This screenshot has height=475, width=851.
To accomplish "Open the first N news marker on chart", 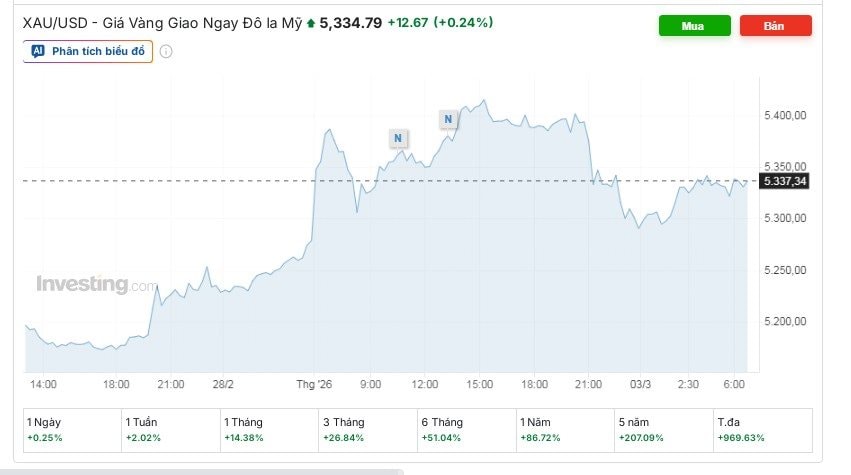I will (x=398, y=138).
